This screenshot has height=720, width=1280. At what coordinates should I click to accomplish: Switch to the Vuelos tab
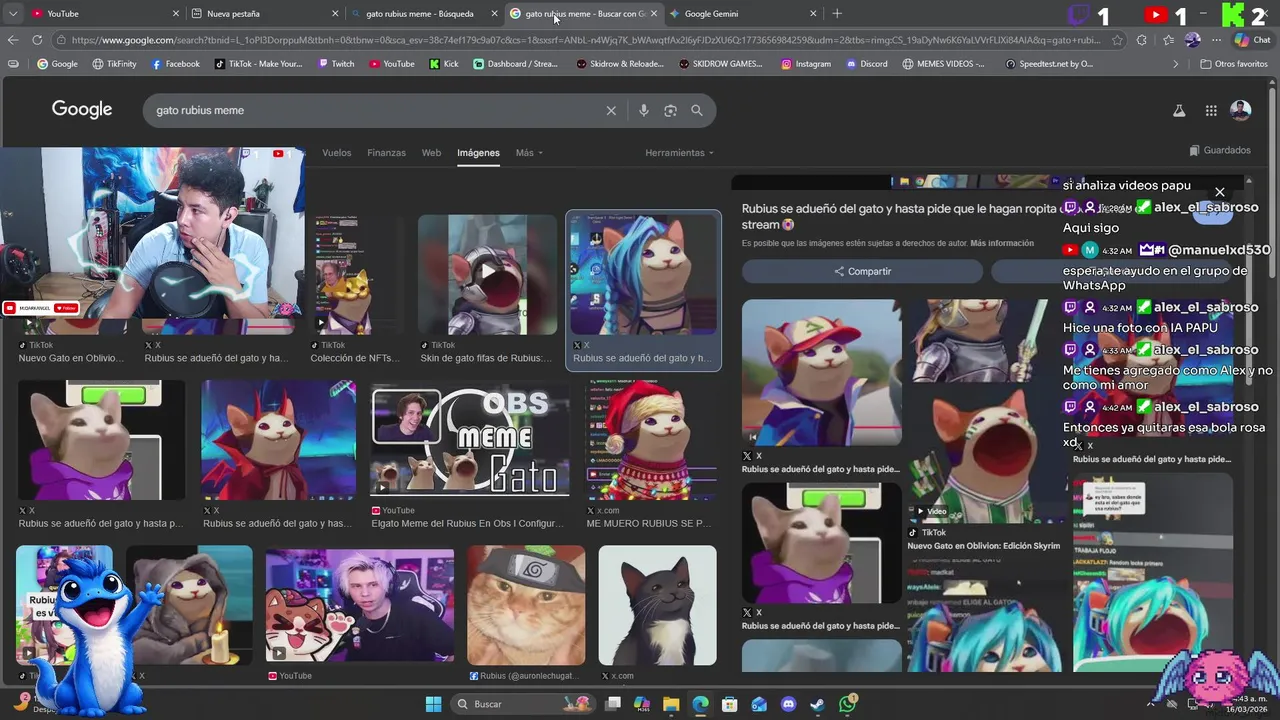(x=337, y=153)
